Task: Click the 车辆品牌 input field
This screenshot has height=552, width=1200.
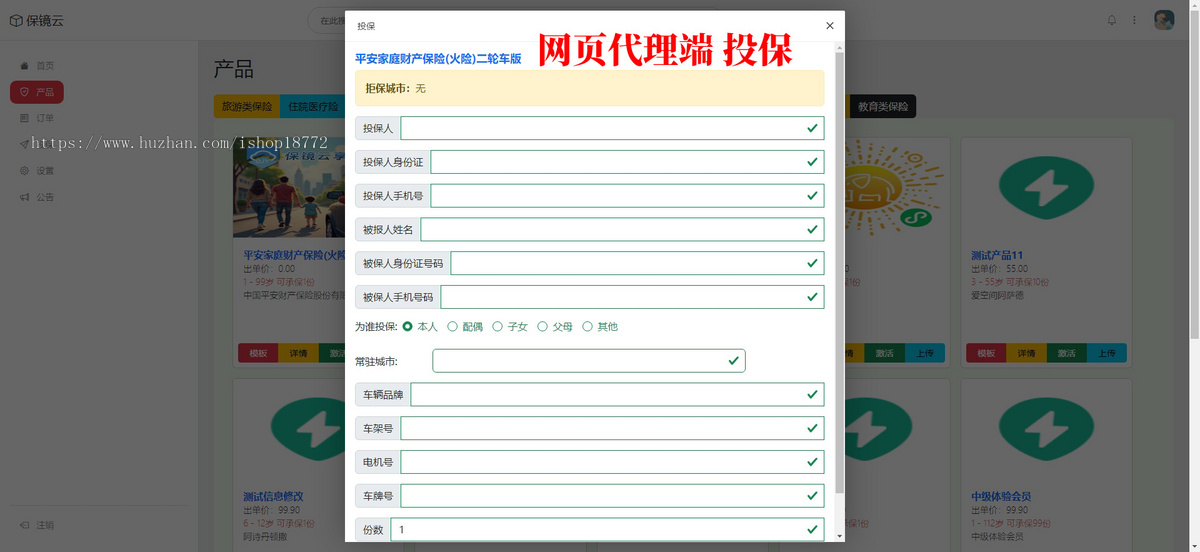Action: coord(618,395)
